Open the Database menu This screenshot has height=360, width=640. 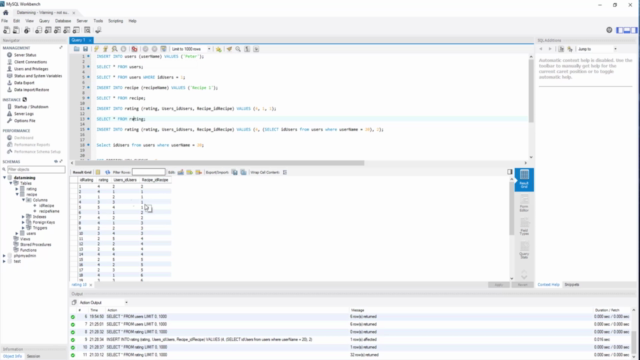point(63,21)
